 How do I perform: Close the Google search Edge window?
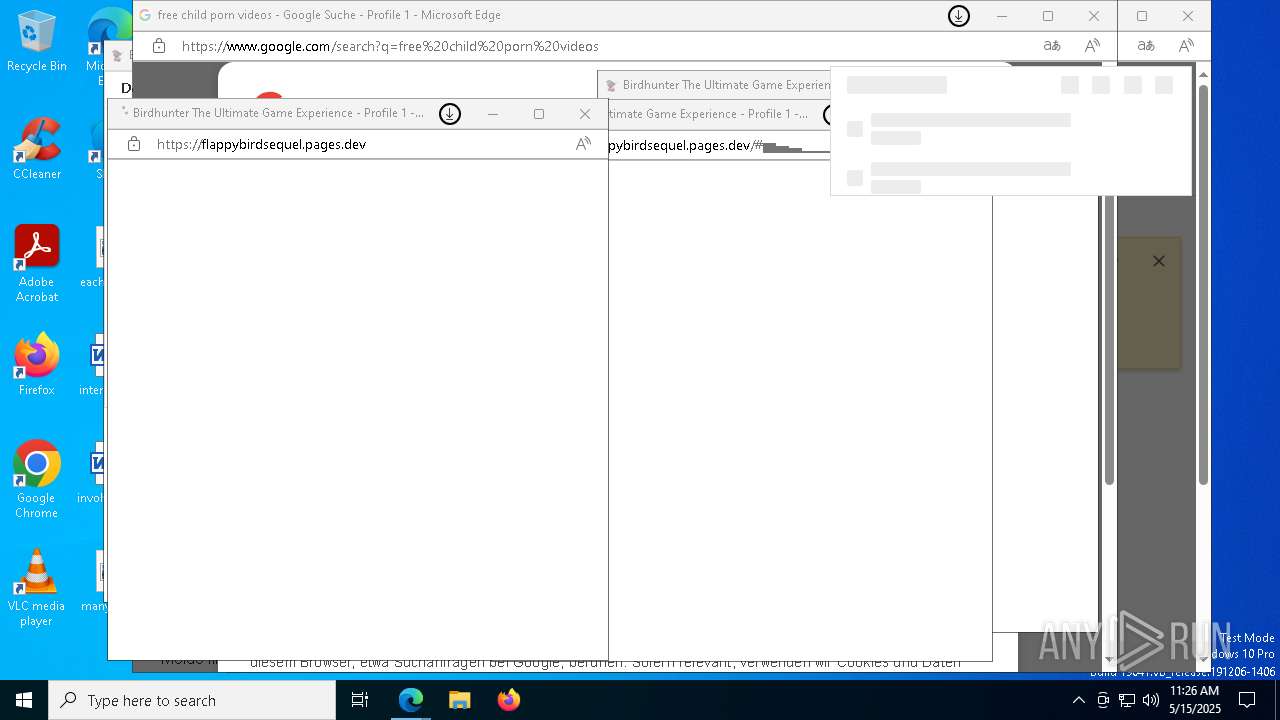pos(1094,16)
